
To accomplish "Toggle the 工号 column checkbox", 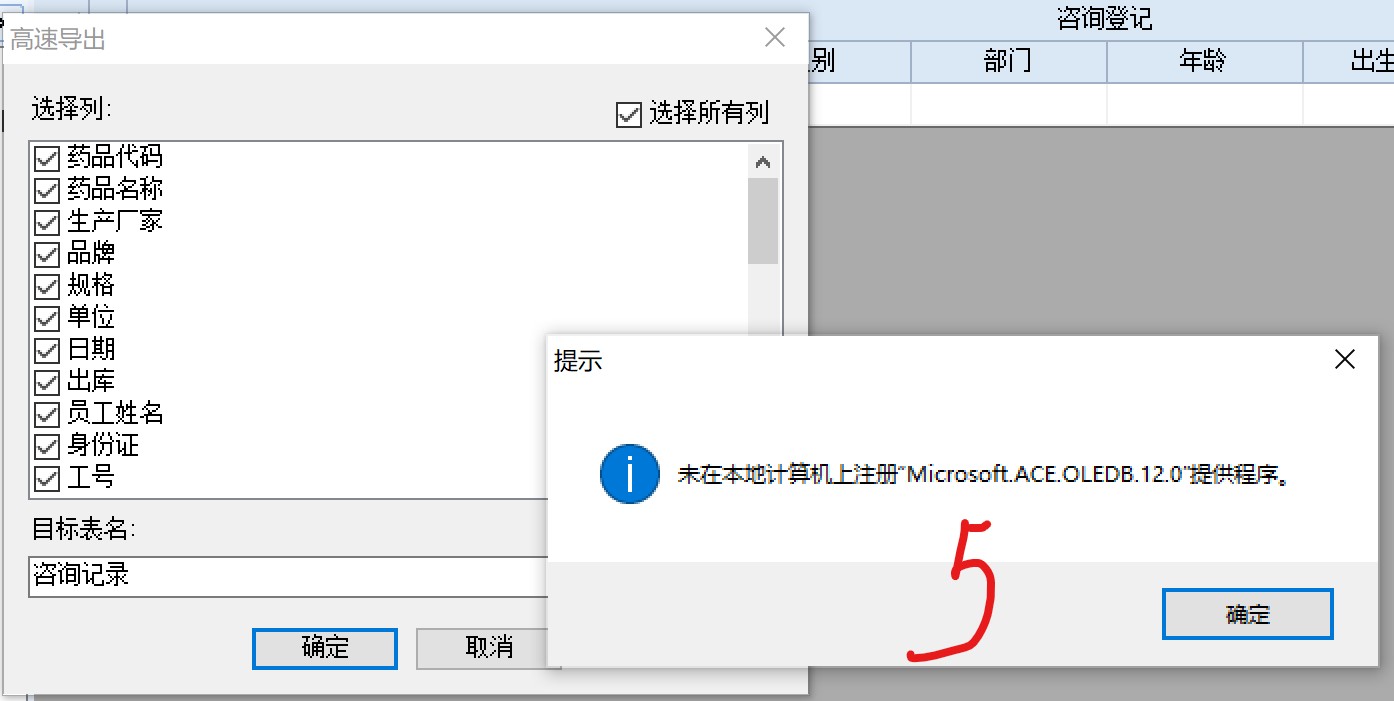I will [47, 478].
